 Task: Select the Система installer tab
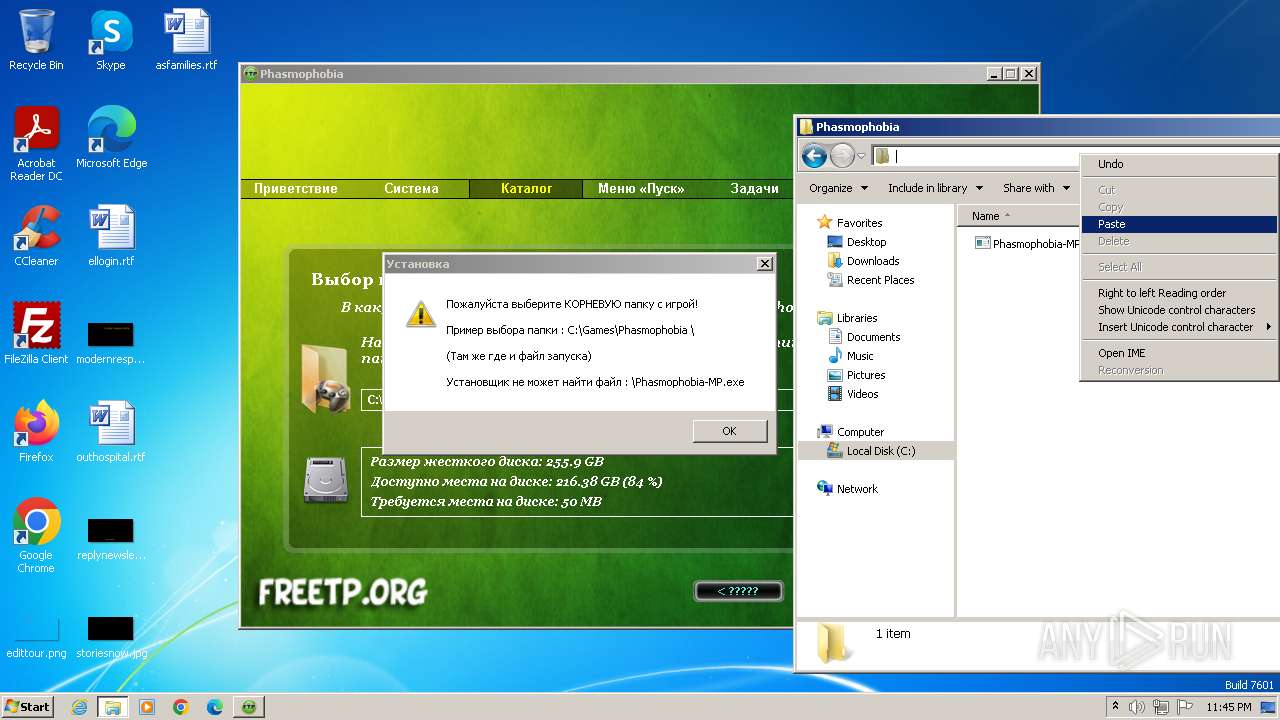point(411,188)
